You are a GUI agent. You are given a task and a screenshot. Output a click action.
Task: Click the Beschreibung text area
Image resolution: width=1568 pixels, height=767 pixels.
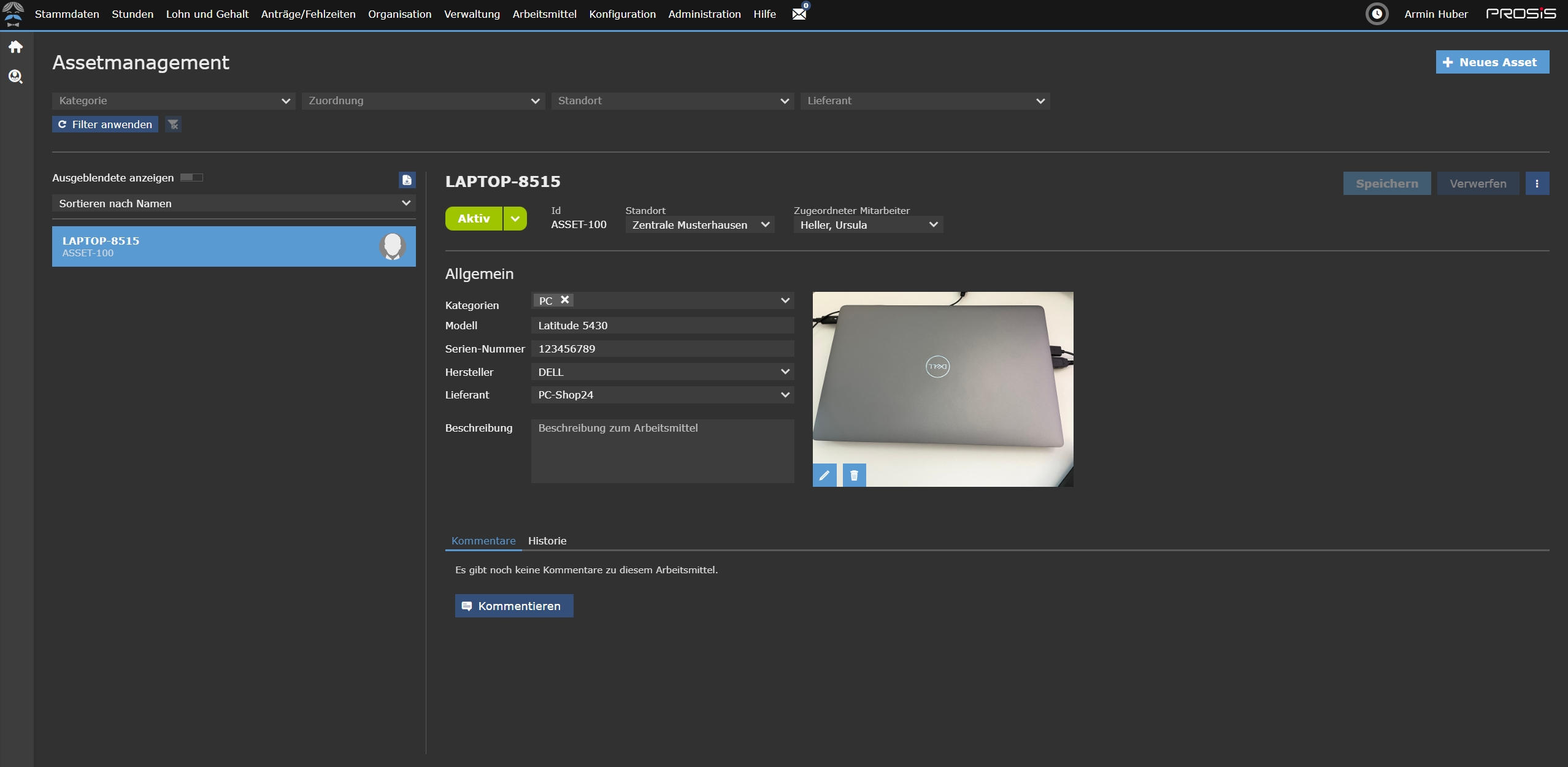coord(663,451)
